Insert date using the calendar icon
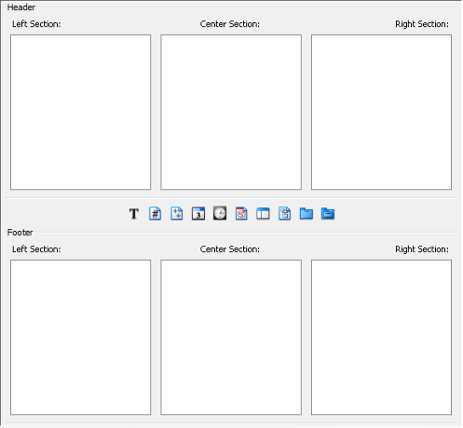Image resolution: width=463 pixels, height=428 pixels. (x=198, y=214)
